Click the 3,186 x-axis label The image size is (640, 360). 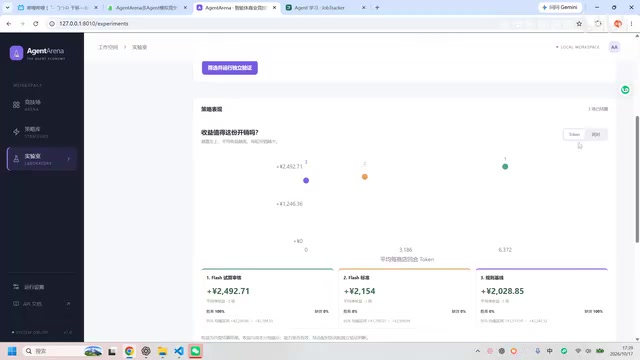[x=405, y=249]
